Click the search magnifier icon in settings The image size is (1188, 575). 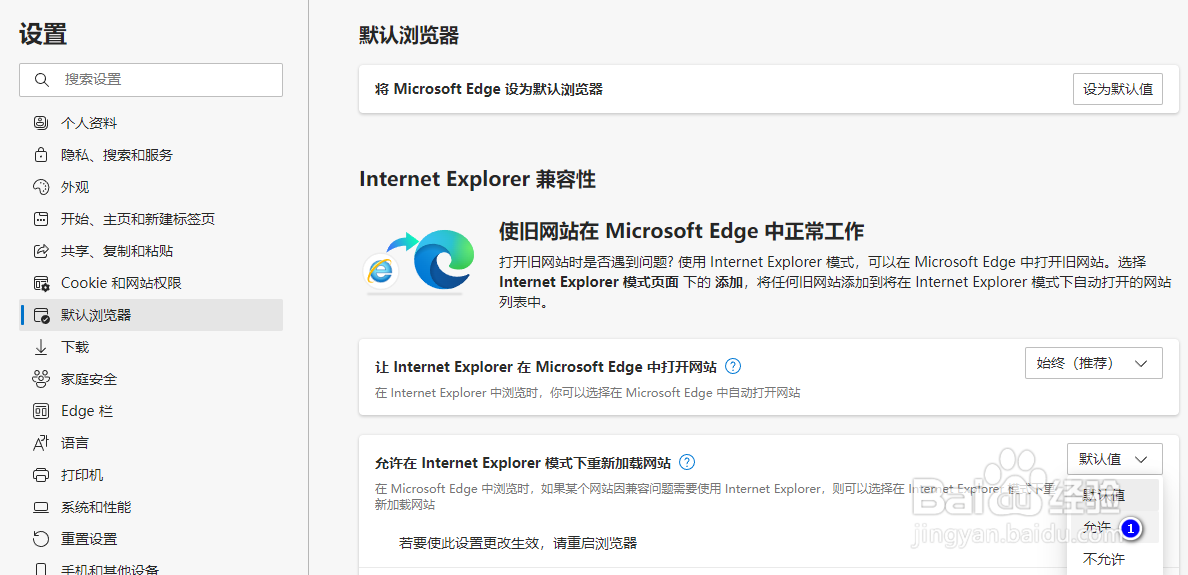tap(42, 80)
